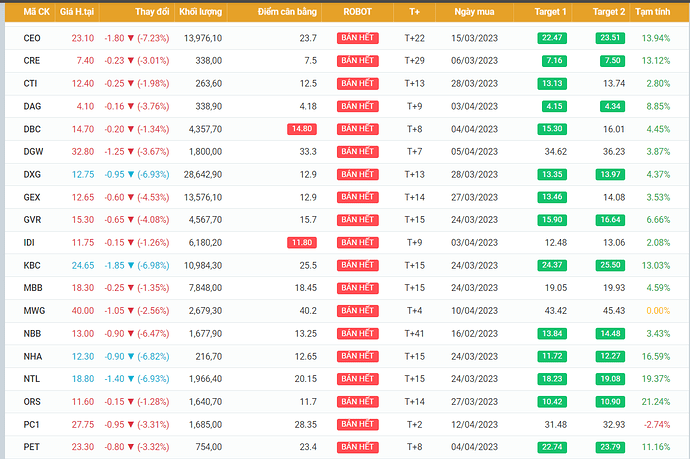This screenshot has width=690, height=459.
Task: Click the T+29 value in CRE row
Action: click(415, 61)
